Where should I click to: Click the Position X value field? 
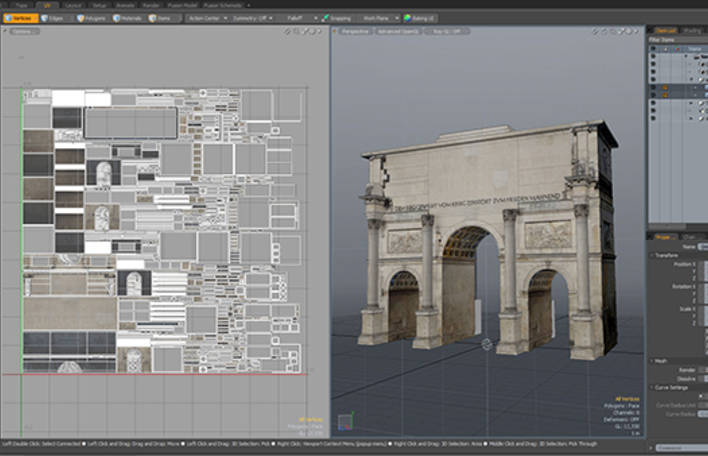[705, 264]
